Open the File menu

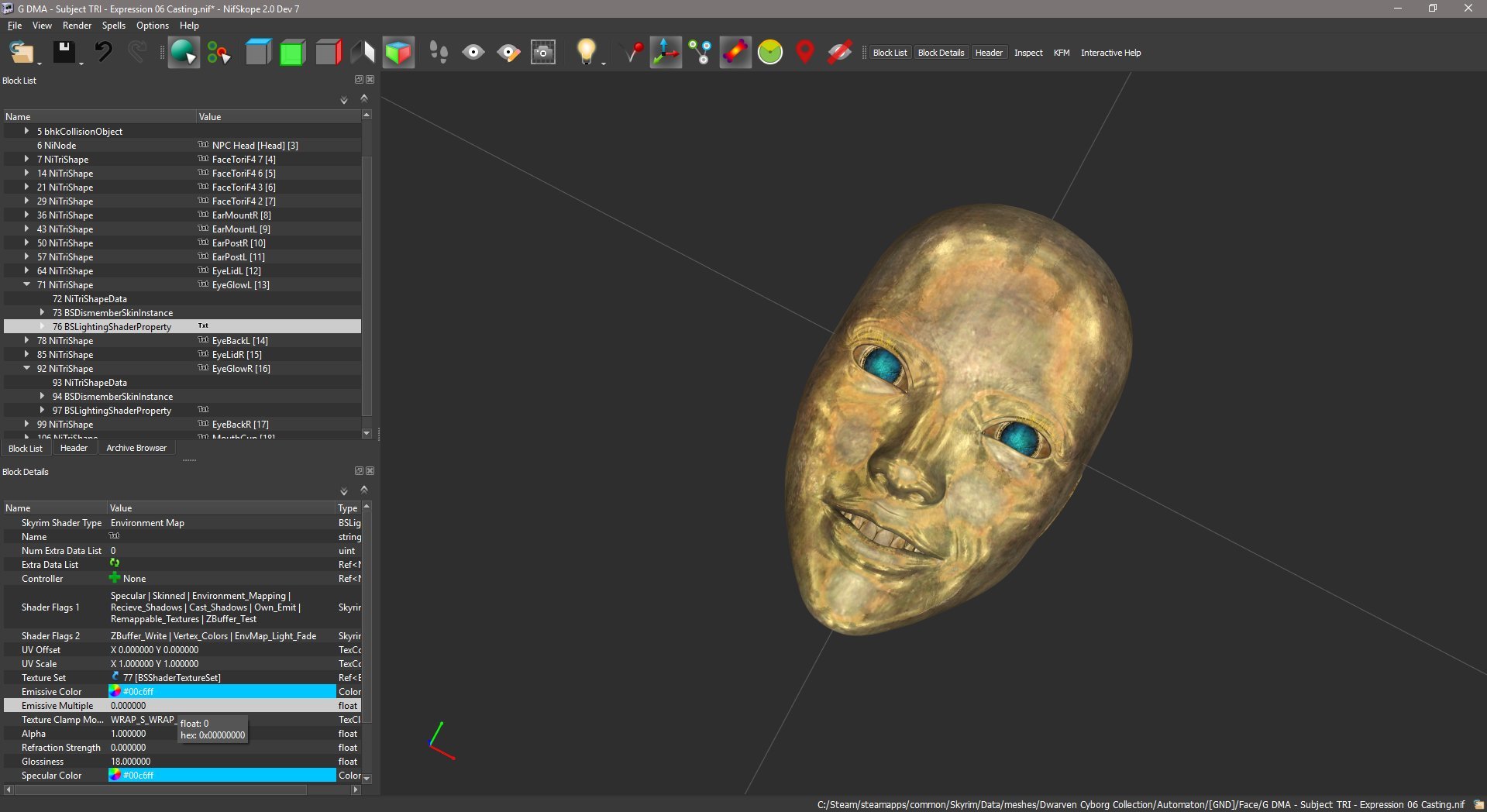(x=15, y=26)
